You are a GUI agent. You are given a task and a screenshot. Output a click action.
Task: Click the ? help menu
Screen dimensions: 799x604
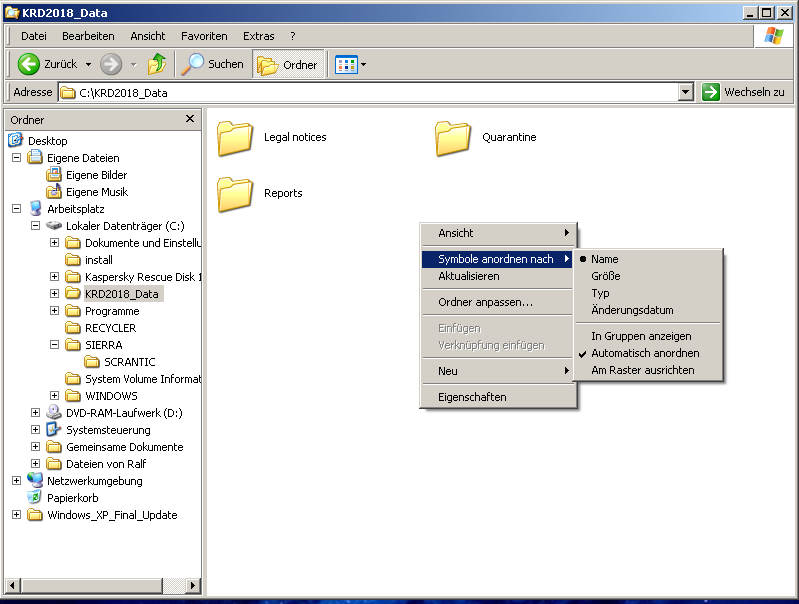click(x=292, y=36)
